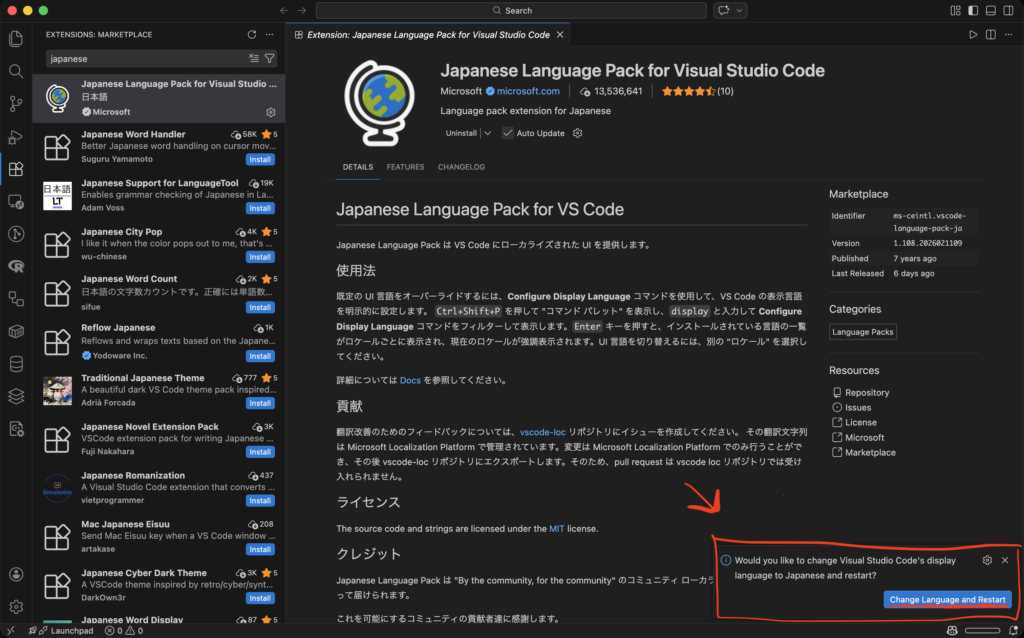The width and height of the screenshot is (1024, 638).
Task: Open the chat dropdown chevron in title bar
Action: 741,10
